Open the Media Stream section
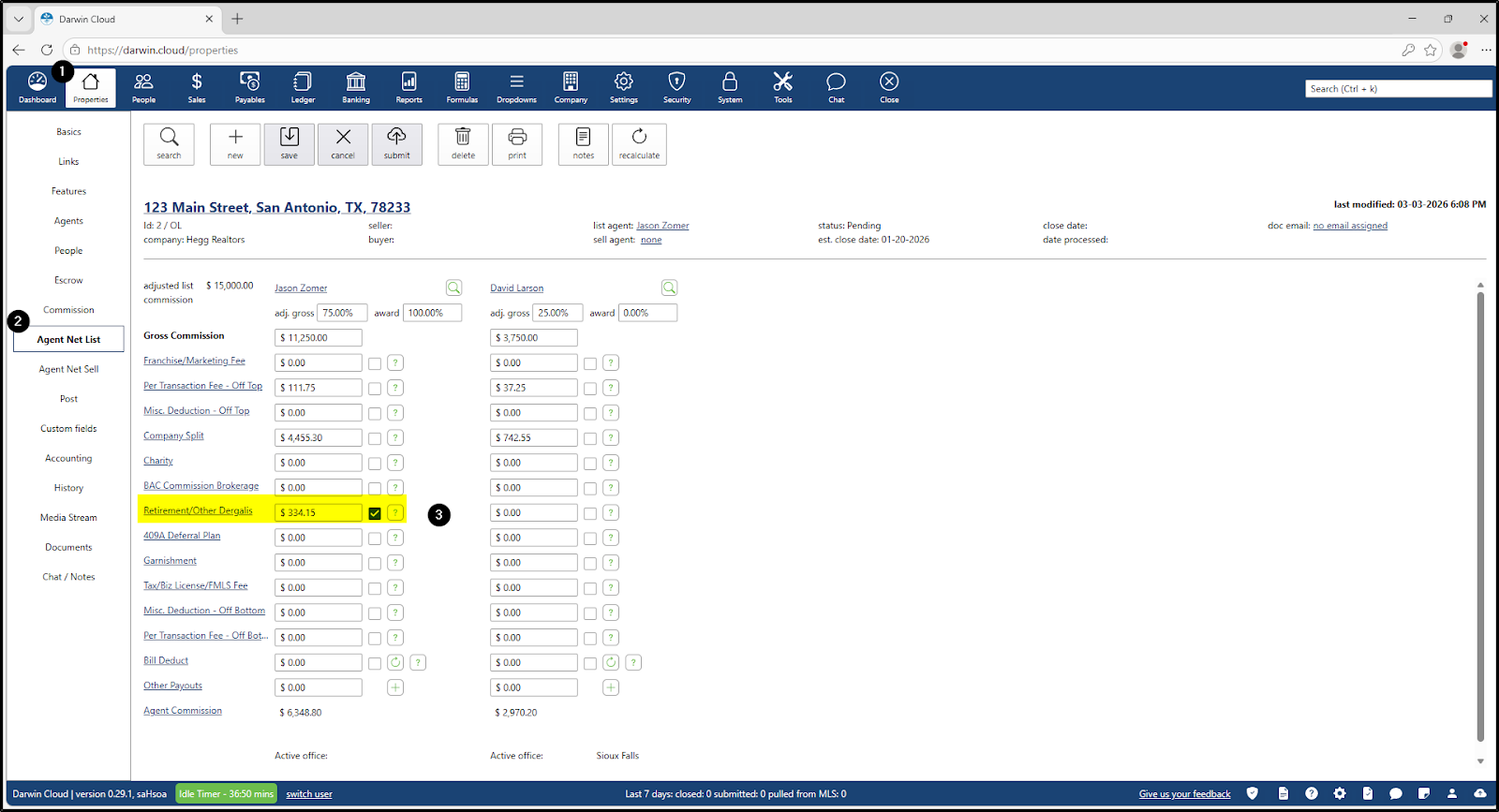1499x812 pixels. [68, 518]
